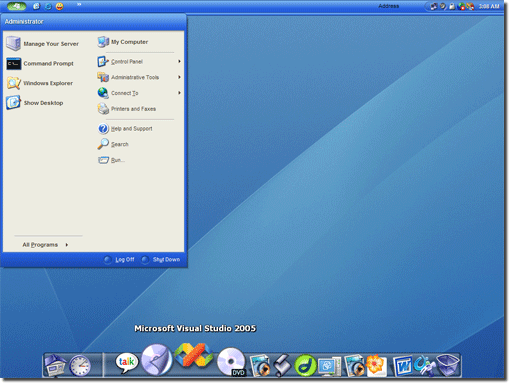This screenshot has width=510, height=384.
Task: Click the first quick launch icon beside Start
Action: point(36,6)
